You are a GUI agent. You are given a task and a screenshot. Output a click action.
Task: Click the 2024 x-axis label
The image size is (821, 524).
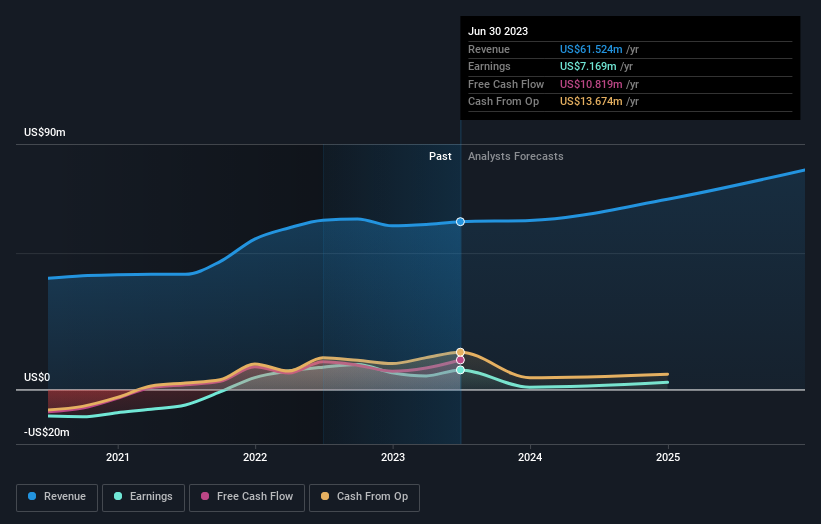click(x=530, y=458)
